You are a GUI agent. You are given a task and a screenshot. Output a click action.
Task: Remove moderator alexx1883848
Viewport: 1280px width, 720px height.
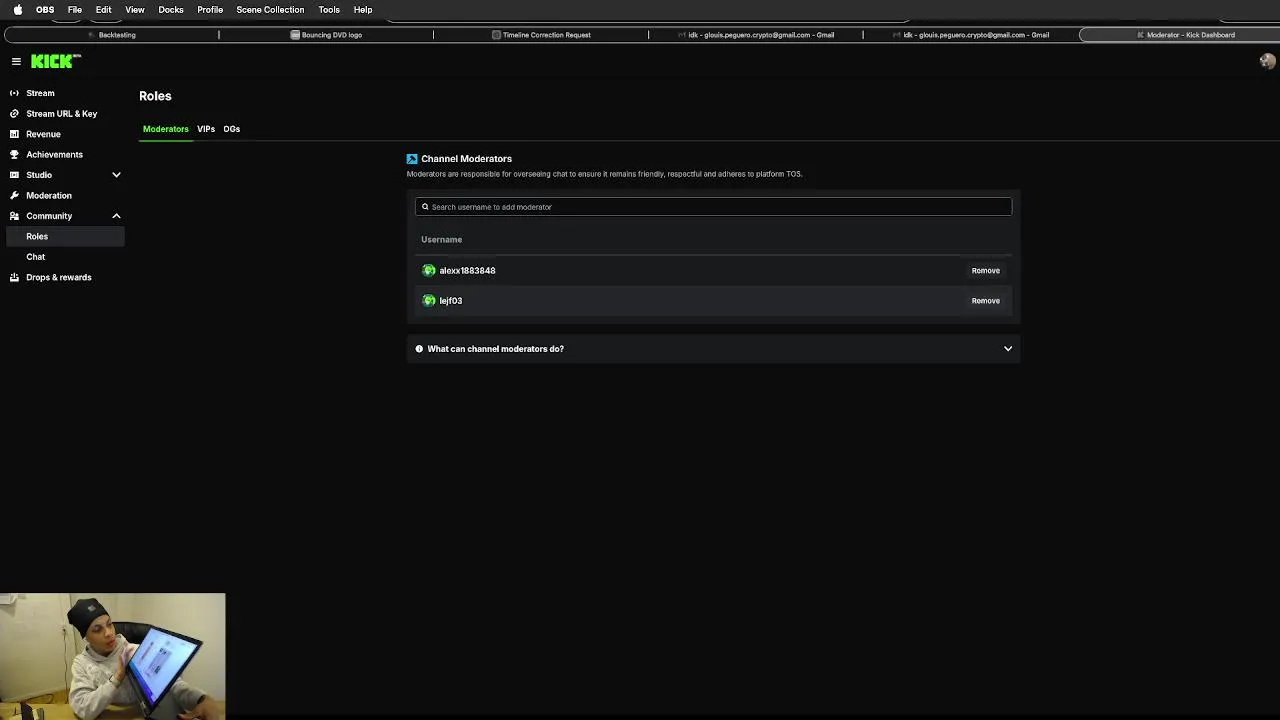[985, 270]
